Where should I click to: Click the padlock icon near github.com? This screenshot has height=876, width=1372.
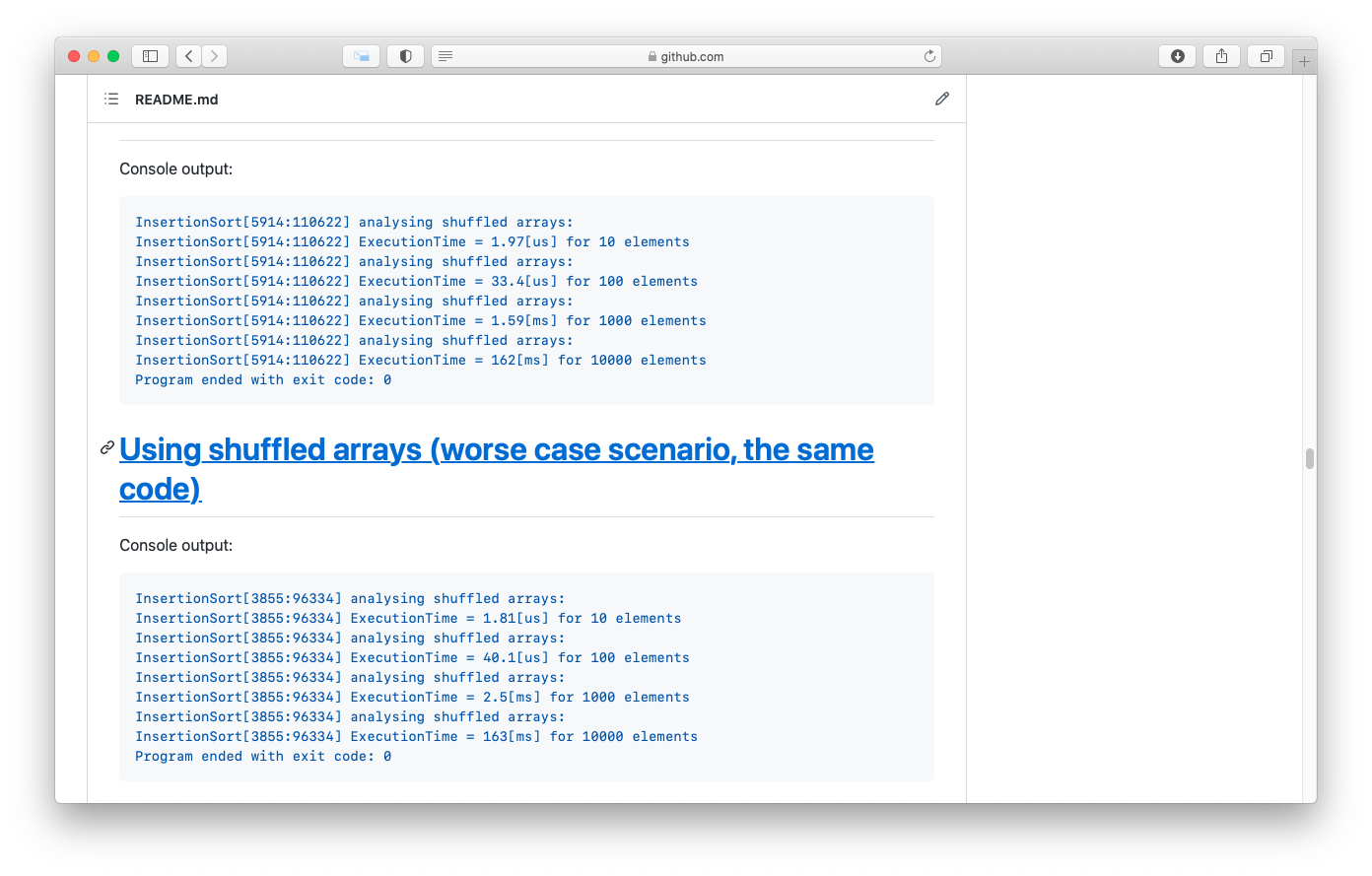tap(652, 56)
